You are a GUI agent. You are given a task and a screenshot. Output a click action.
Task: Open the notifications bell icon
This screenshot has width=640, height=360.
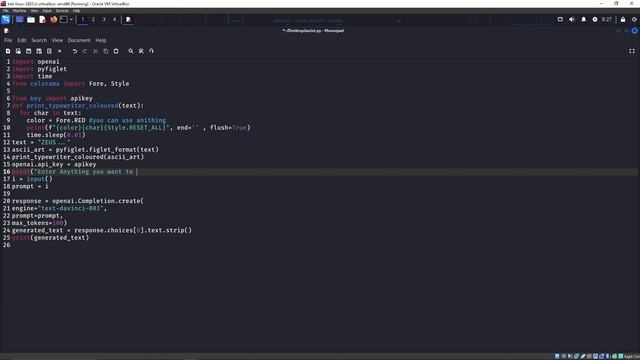click(584, 19)
